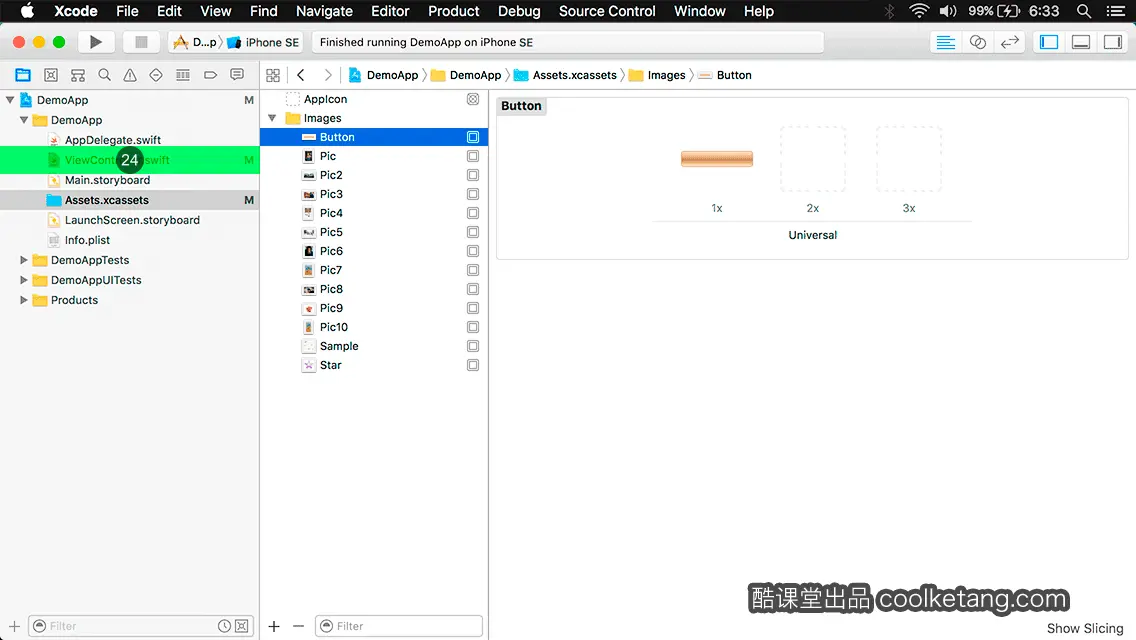Click the type indicator box on Pic5 row
Screen dimensions: 1136x640
tap(473, 232)
